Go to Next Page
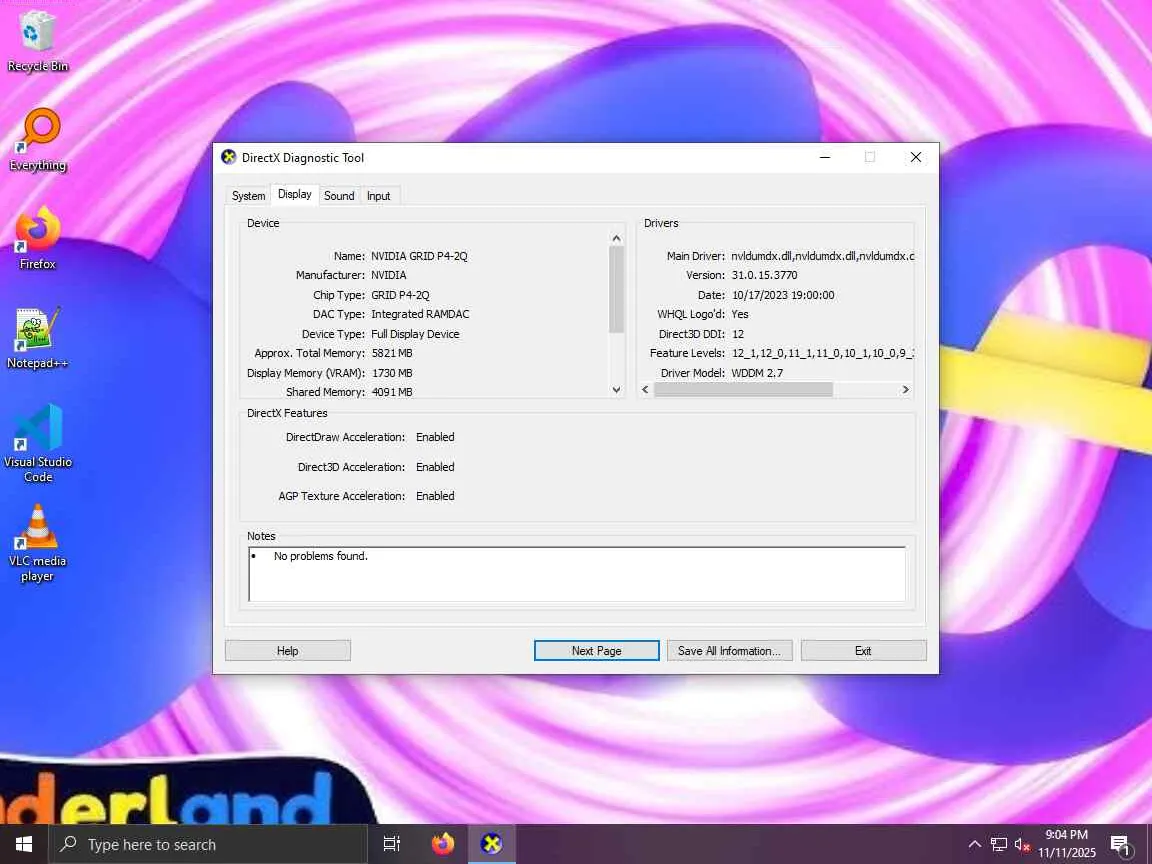This screenshot has height=864, width=1152. click(x=597, y=651)
